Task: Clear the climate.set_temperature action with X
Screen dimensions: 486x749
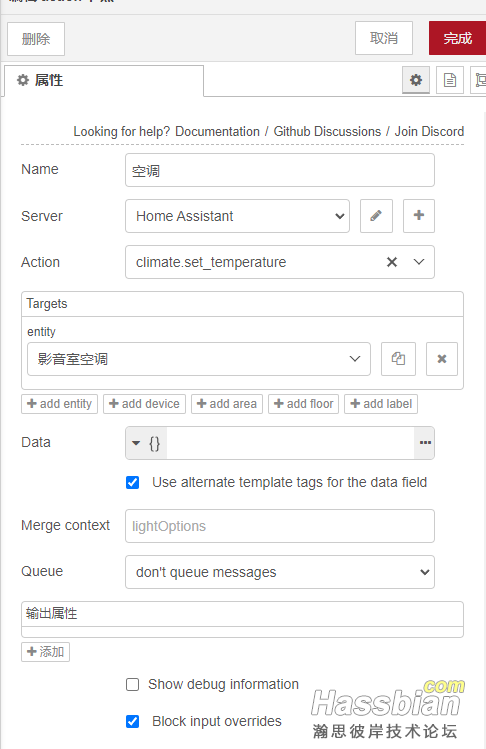Action: pos(392,262)
